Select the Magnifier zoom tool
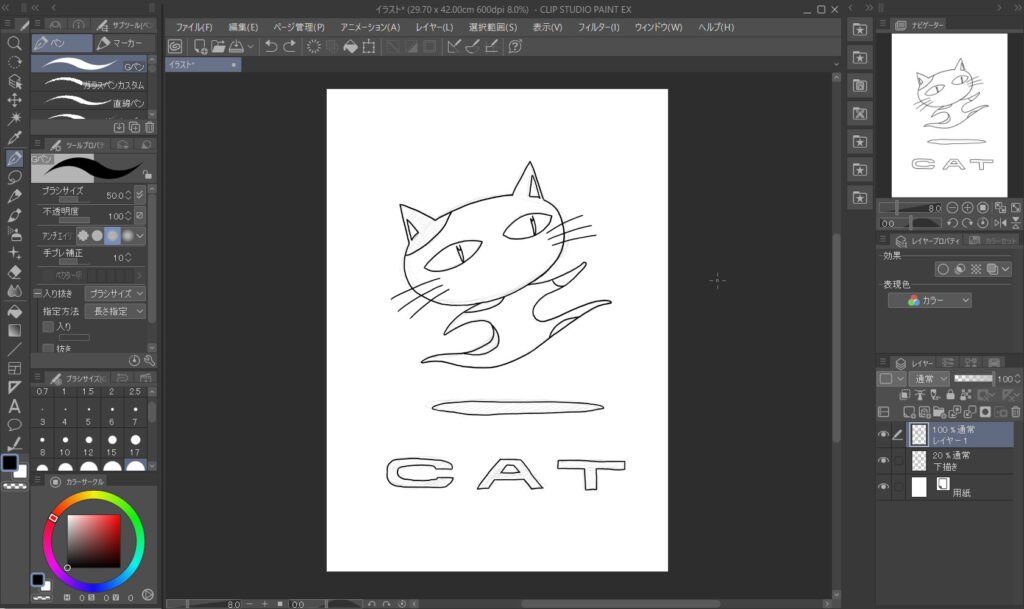The height and width of the screenshot is (609, 1024). pyautogui.click(x=15, y=43)
